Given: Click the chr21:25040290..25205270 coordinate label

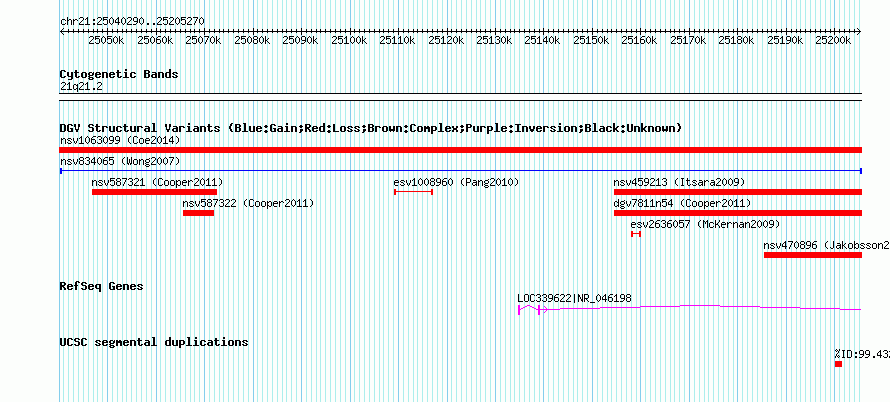Looking at the screenshot, I should (132, 21).
